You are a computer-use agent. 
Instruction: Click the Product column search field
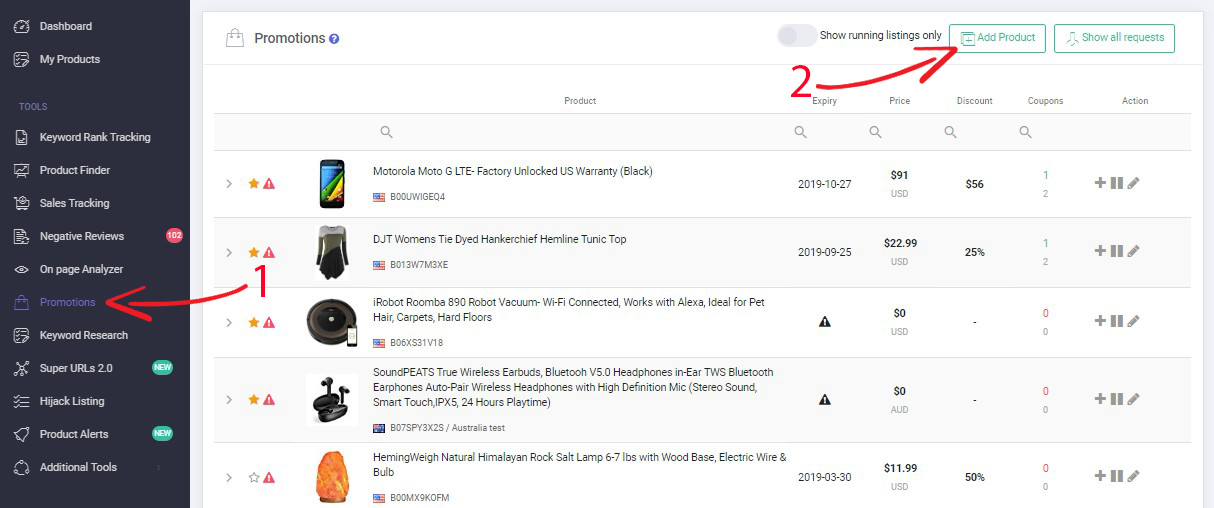coord(580,132)
